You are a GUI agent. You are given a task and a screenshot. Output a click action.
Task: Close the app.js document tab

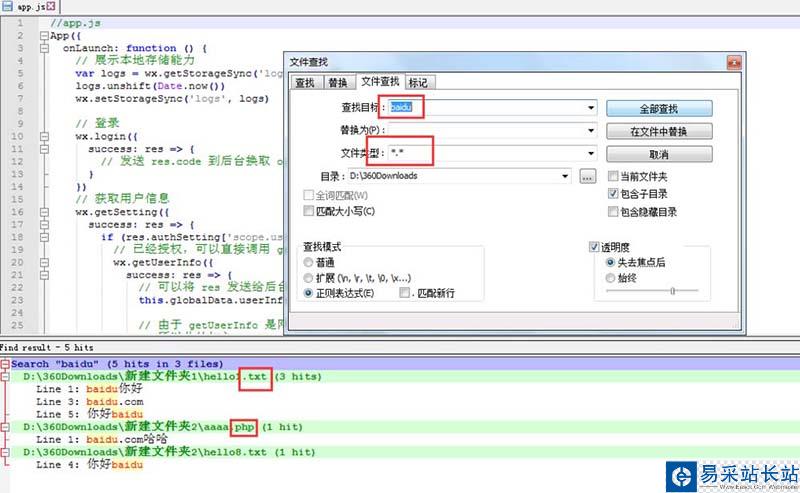tap(51, 6)
